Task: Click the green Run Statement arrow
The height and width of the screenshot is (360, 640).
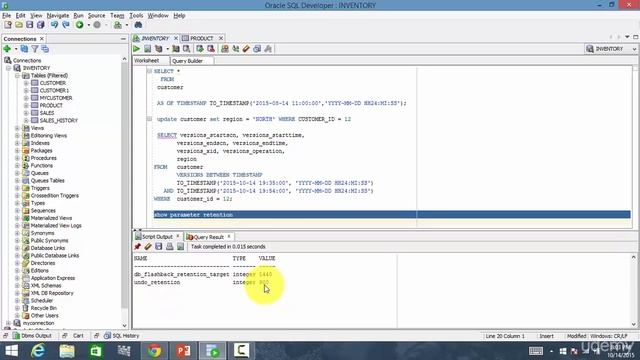Action: click(x=136, y=49)
